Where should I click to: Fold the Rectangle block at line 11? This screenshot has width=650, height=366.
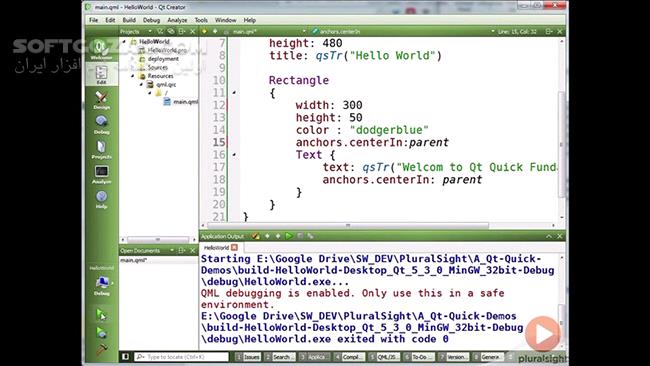(234, 93)
